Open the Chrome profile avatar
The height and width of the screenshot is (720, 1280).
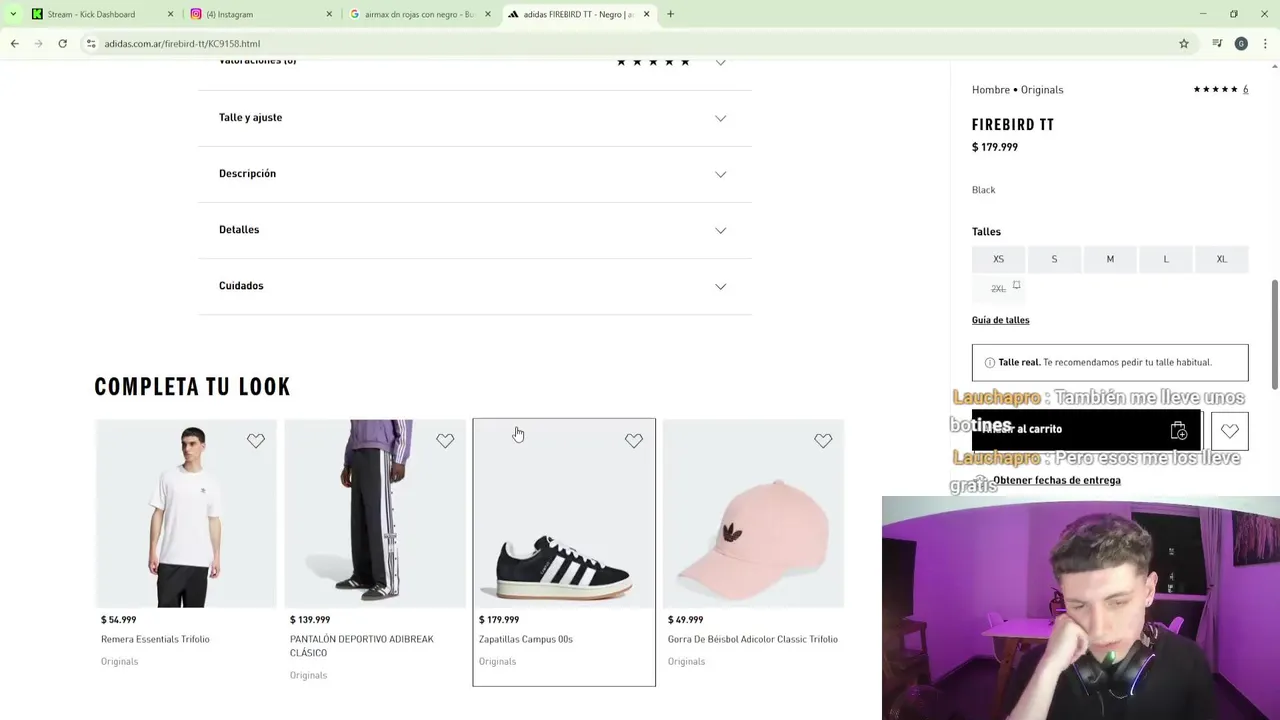[x=1241, y=43]
